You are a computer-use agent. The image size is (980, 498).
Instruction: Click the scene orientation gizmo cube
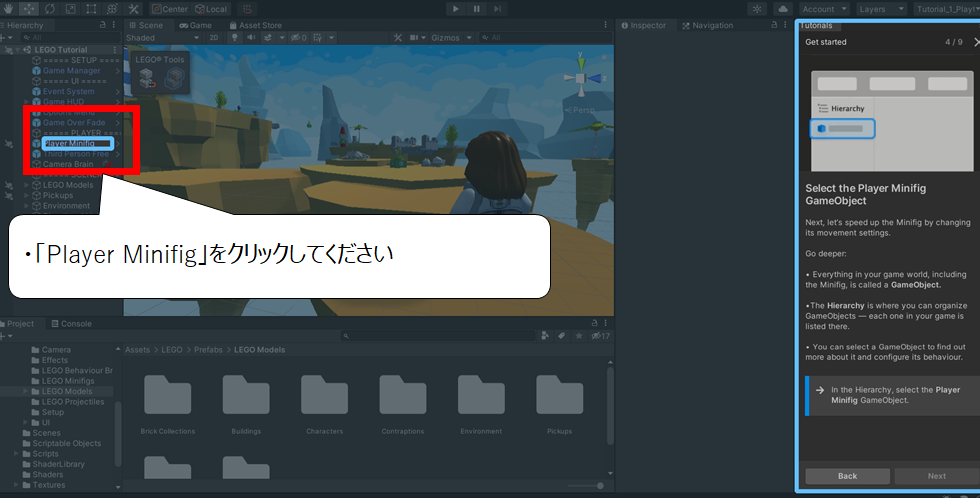[x=581, y=78]
